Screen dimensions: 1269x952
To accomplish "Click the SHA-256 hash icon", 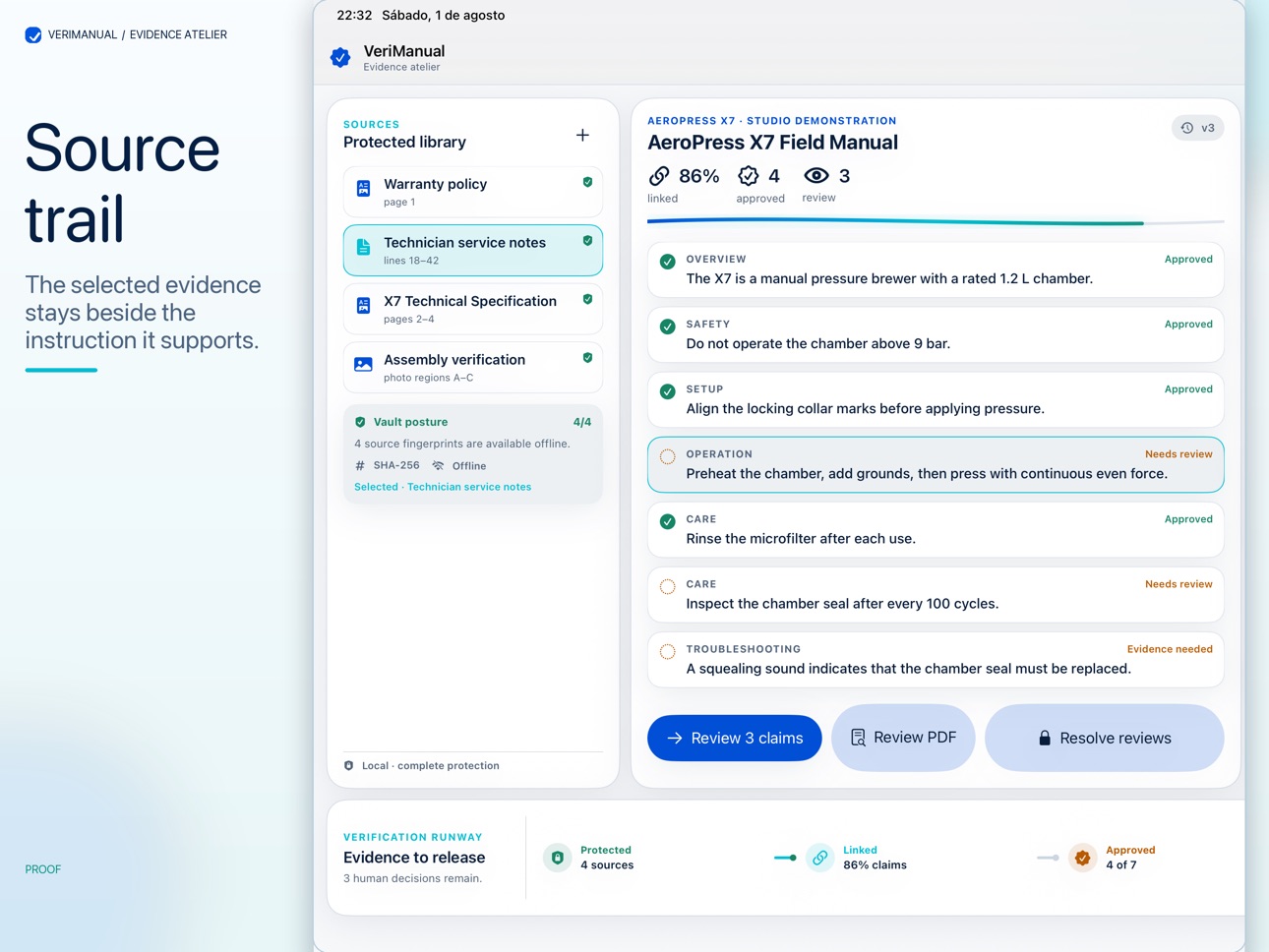I will 360,465.
